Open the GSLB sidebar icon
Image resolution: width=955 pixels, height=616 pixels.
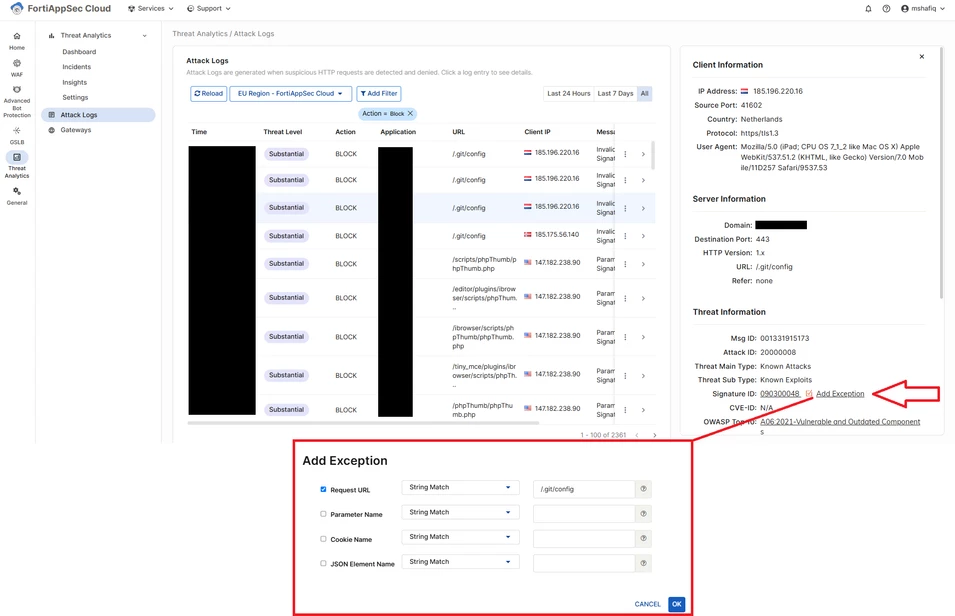(17, 135)
